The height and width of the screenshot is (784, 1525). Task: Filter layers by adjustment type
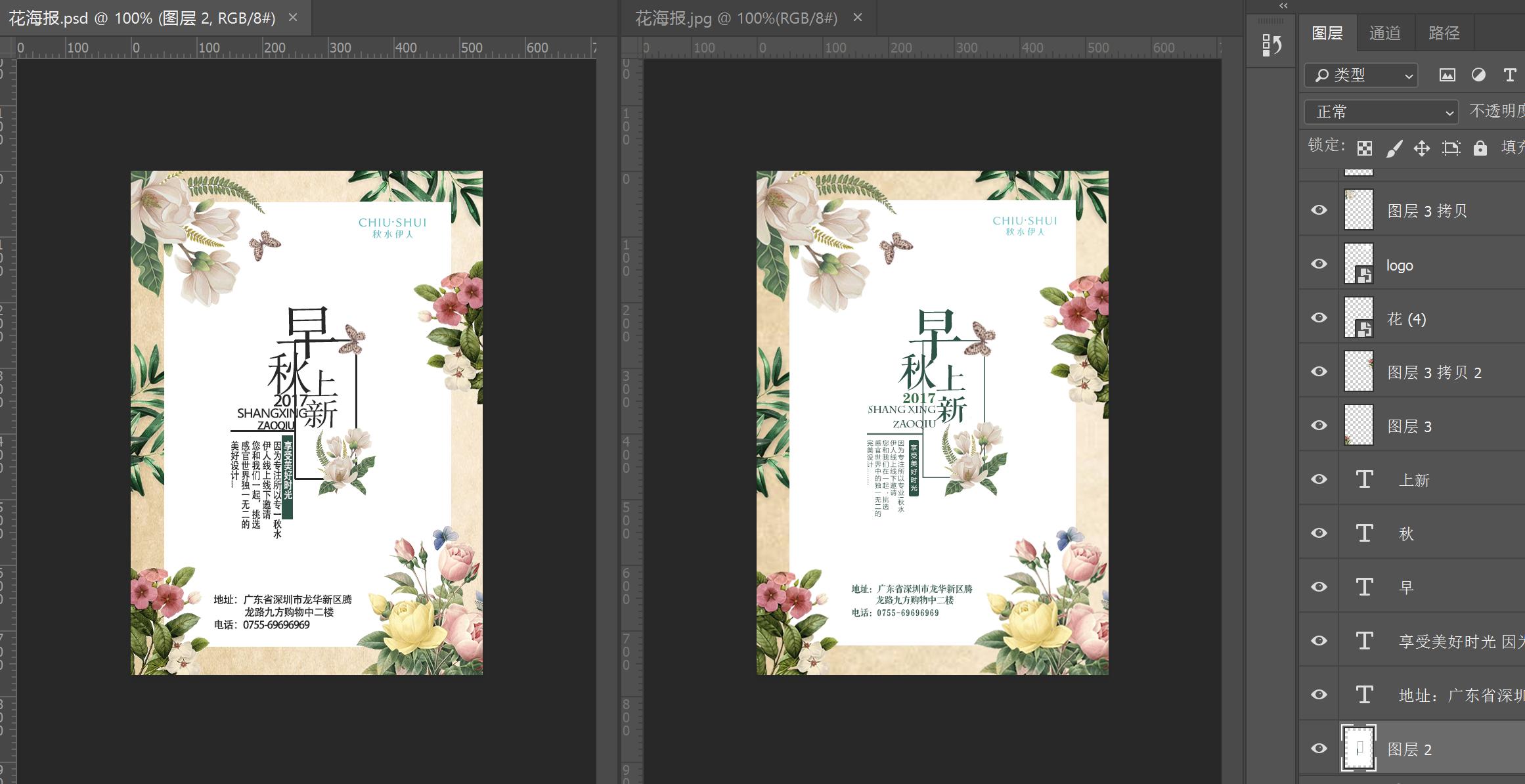1478,75
